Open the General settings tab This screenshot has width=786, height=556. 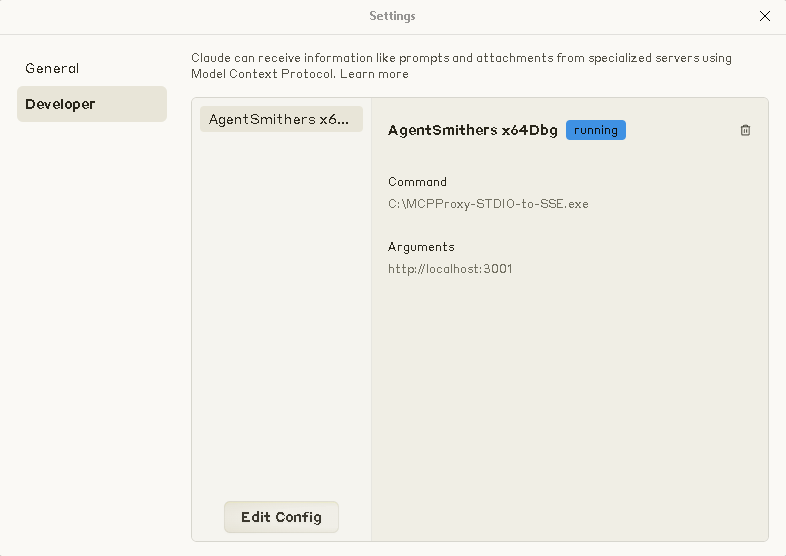[x=92, y=68]
